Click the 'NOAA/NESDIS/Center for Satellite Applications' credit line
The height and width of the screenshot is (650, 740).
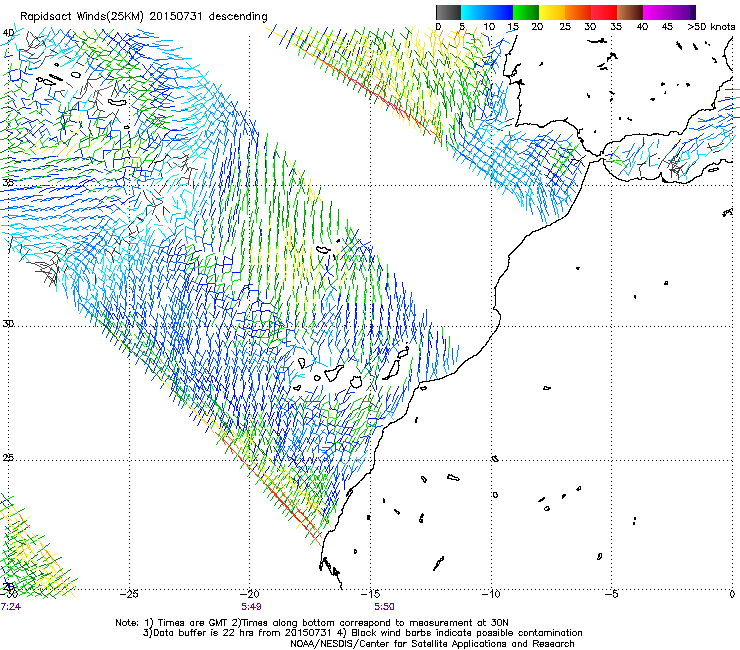(x=432, y=644)
